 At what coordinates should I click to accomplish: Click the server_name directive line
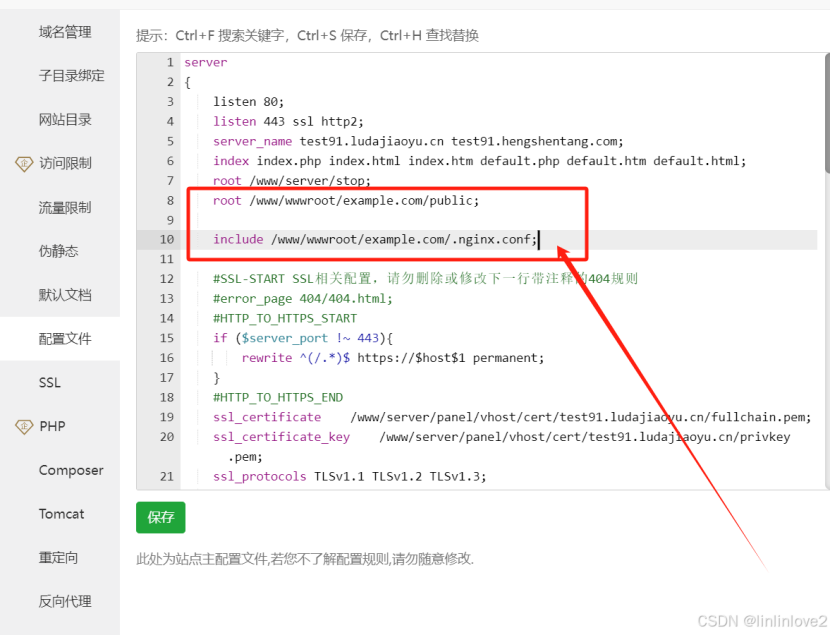[418, 141]
